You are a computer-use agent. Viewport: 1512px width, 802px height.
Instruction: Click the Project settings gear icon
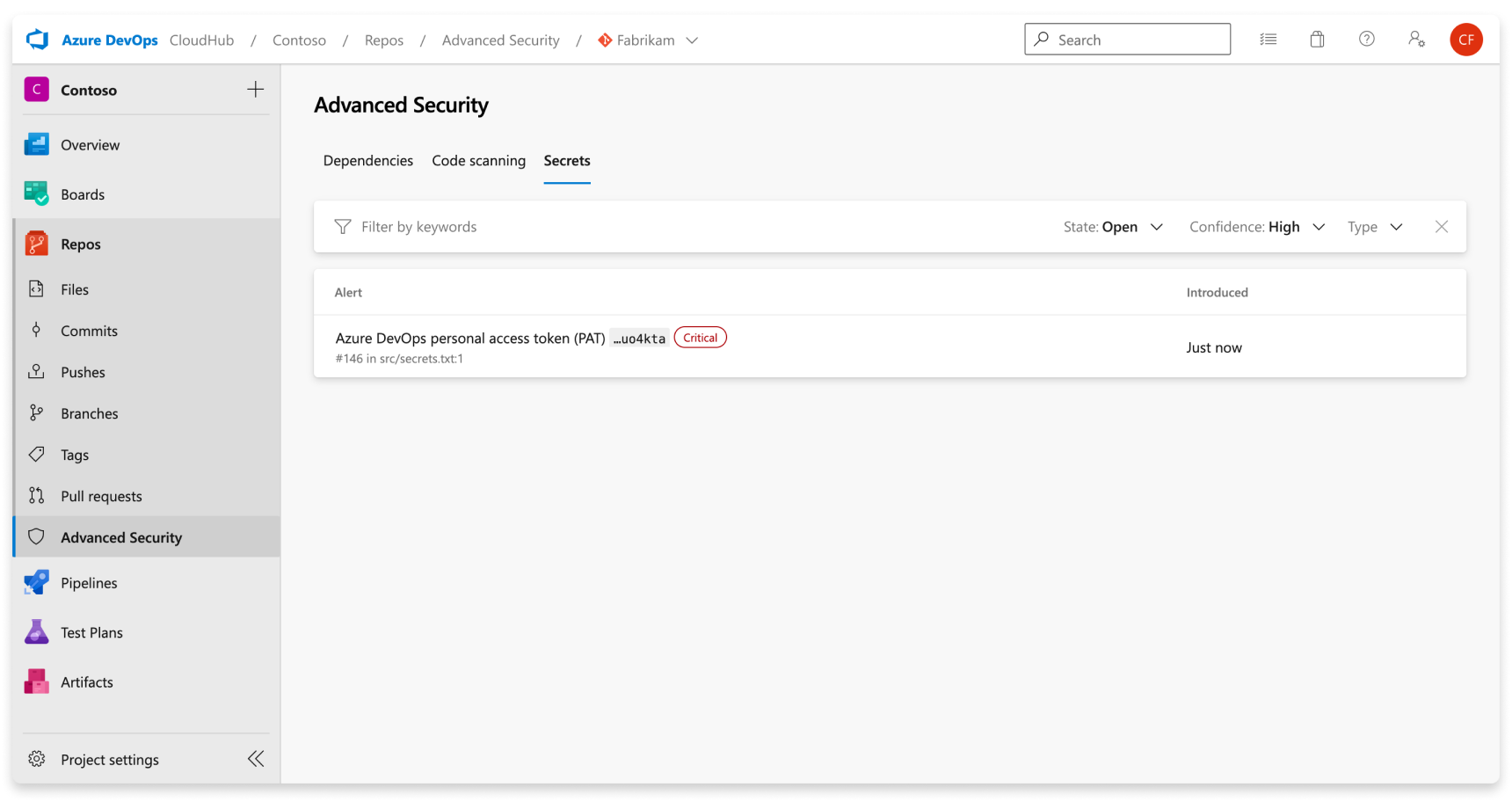tap(36, 758)
